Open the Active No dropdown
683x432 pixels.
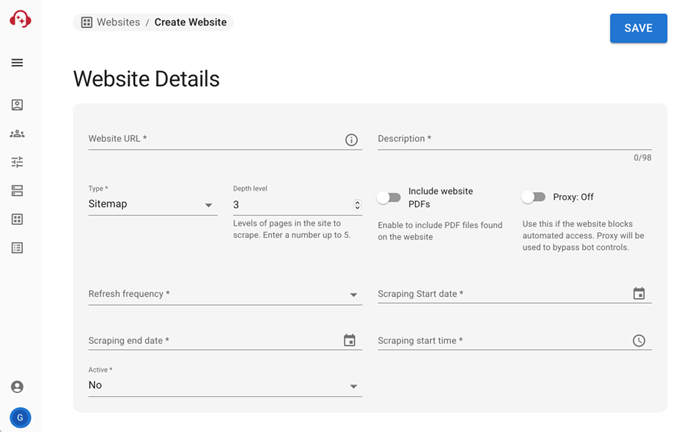[225, 385]
